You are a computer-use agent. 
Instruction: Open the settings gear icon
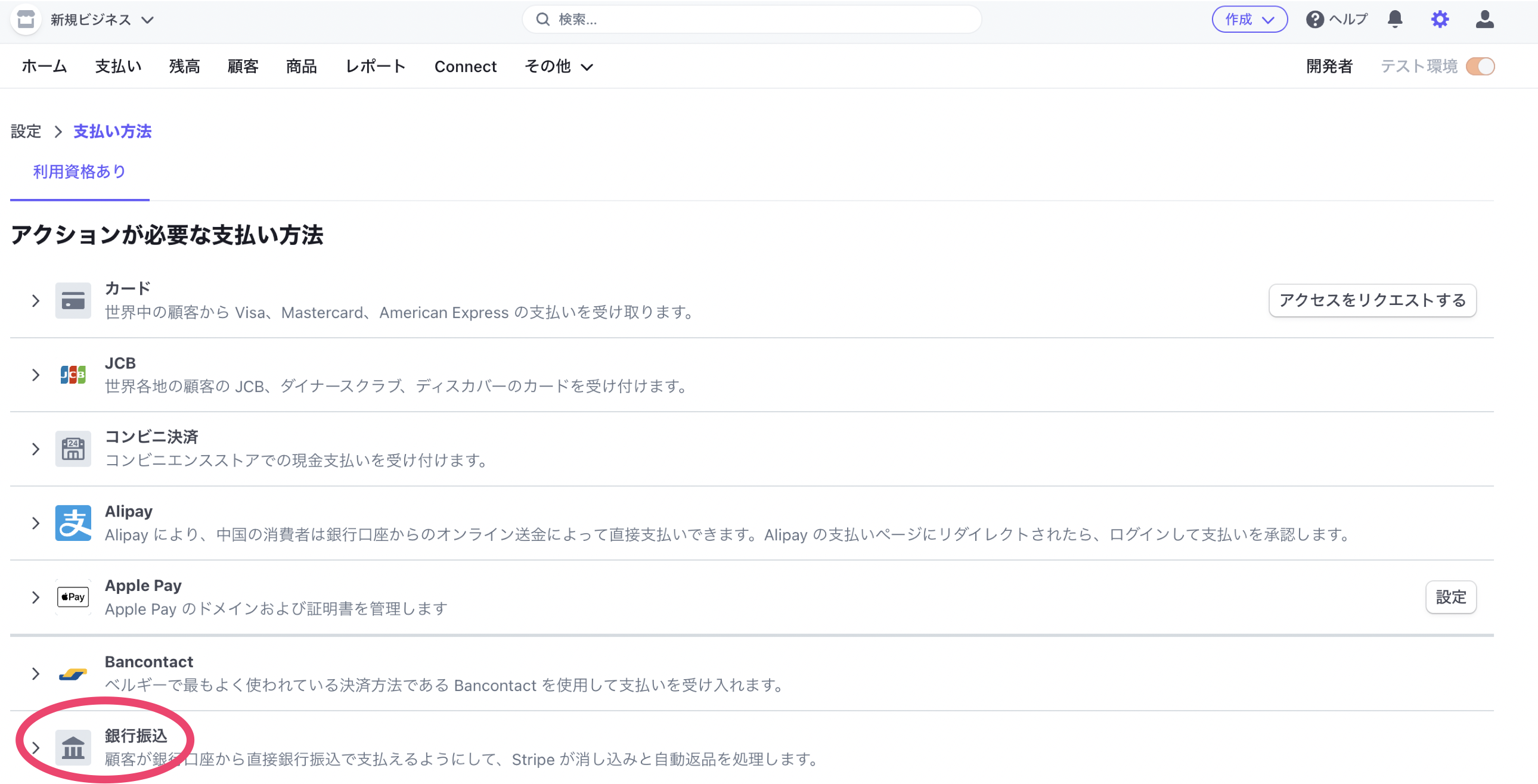pos(1440,19)
